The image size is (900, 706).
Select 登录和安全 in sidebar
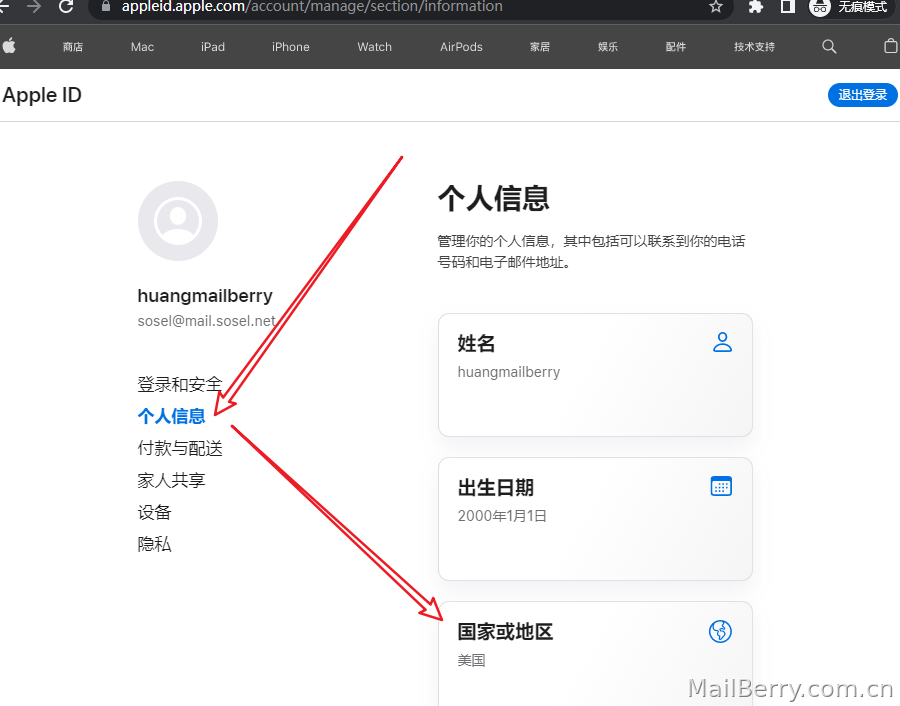pyautogui.click(x=180, y=384)
